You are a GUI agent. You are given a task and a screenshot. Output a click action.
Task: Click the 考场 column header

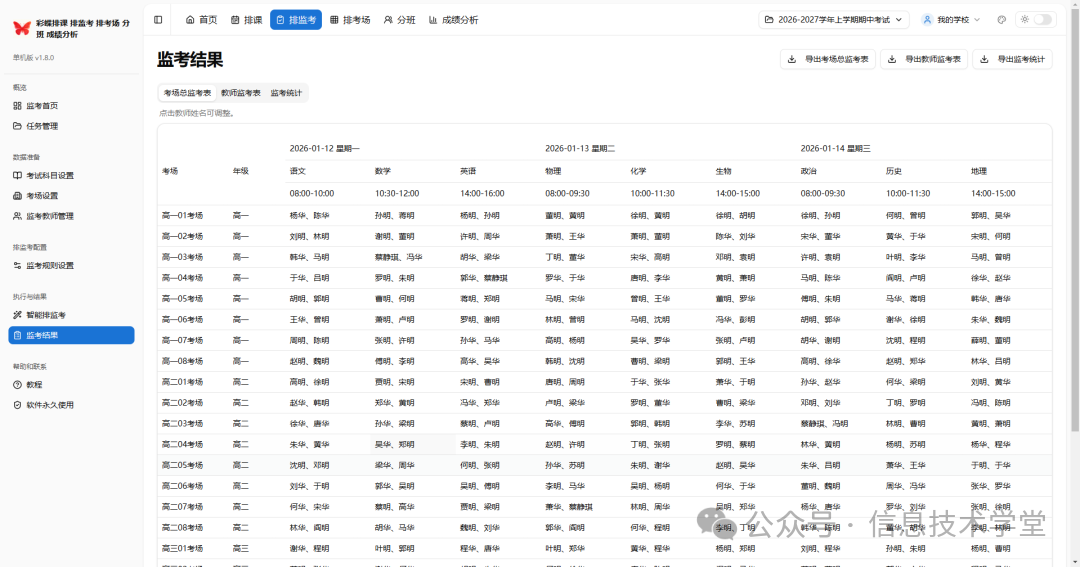170,172
